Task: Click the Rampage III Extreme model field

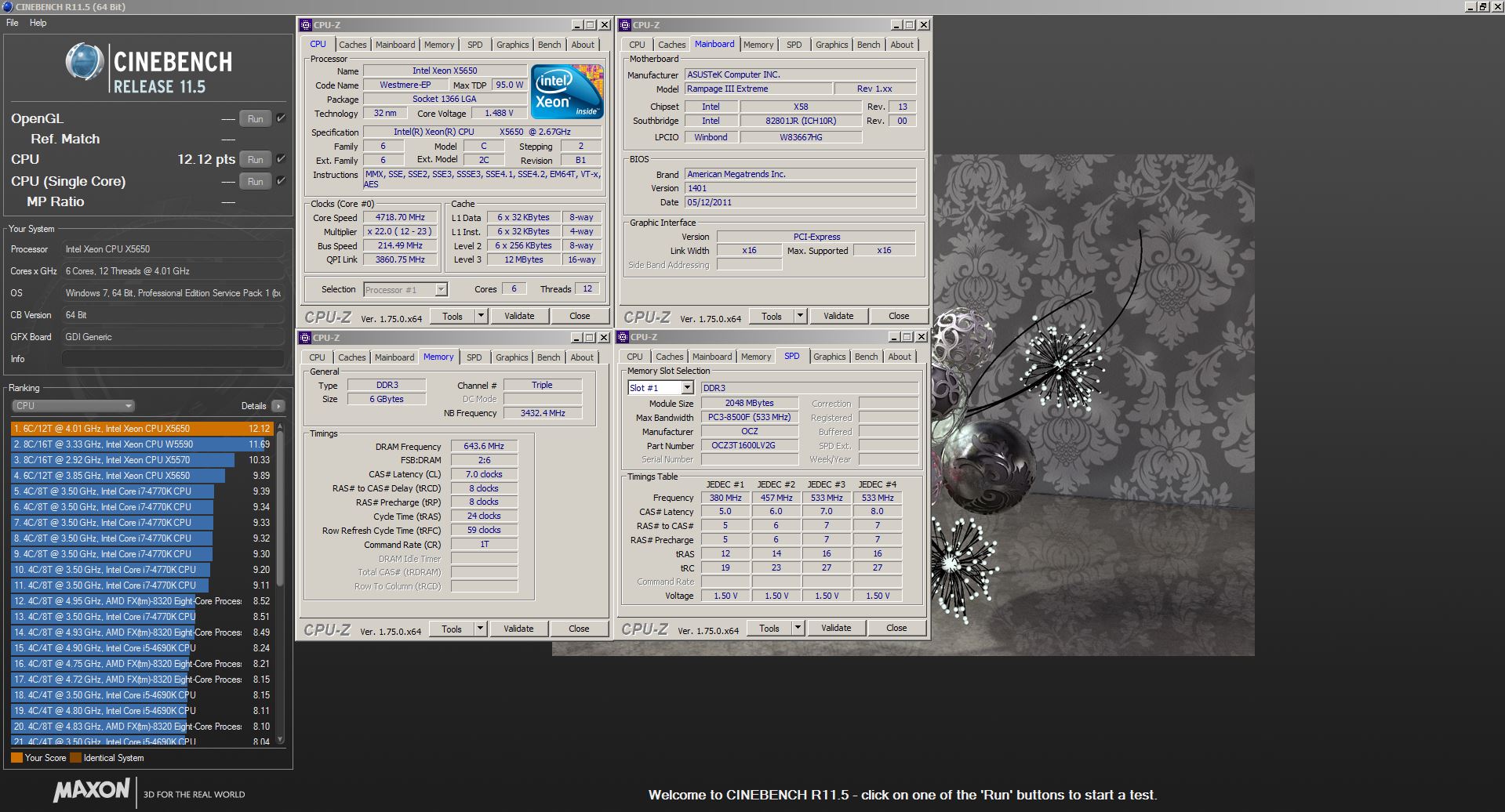Action: (x=758, y=89)
